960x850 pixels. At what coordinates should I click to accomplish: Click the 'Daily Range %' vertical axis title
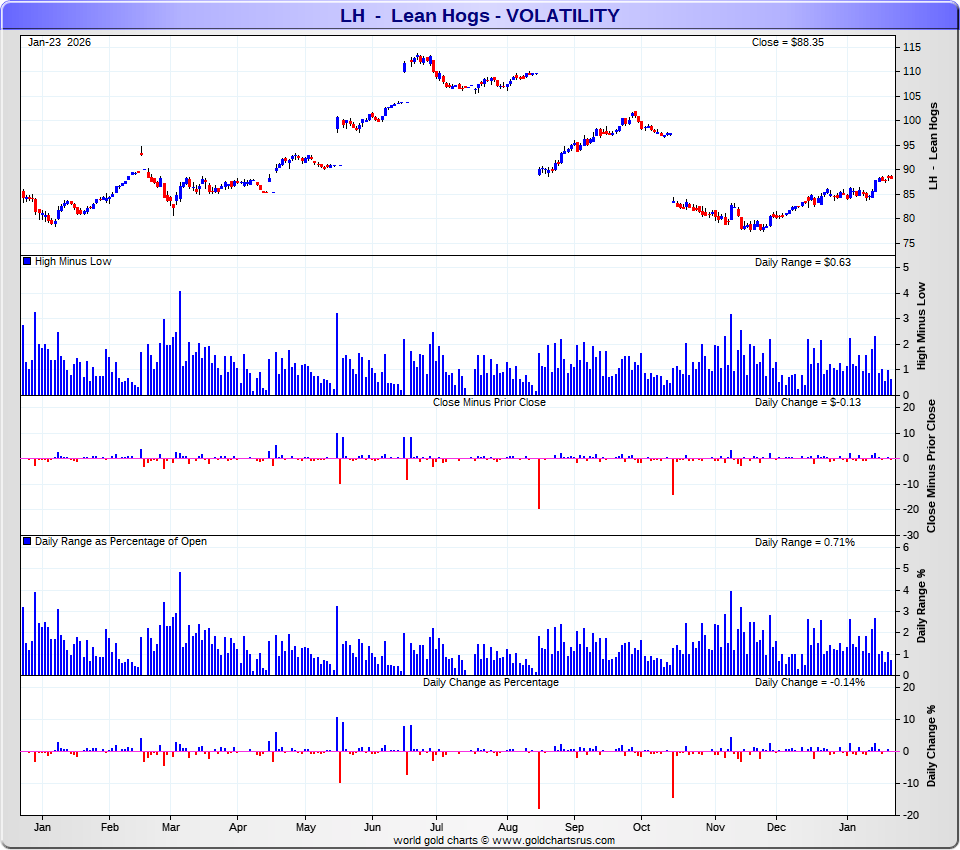(921, 606)
